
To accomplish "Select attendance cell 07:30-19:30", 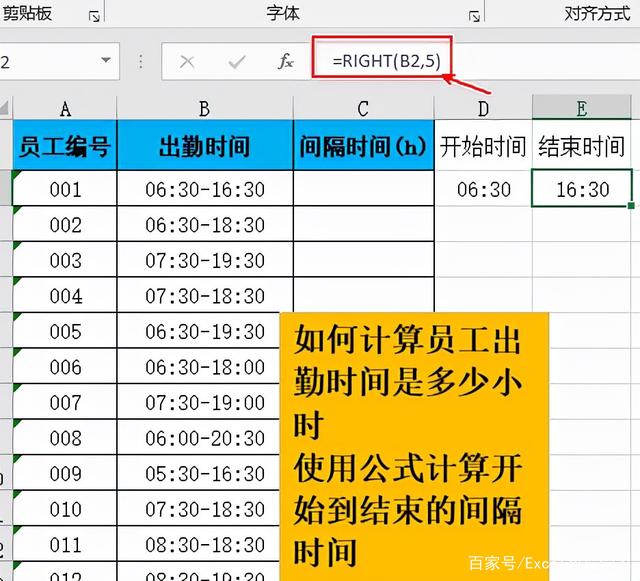I will click(x=205, y=260).
